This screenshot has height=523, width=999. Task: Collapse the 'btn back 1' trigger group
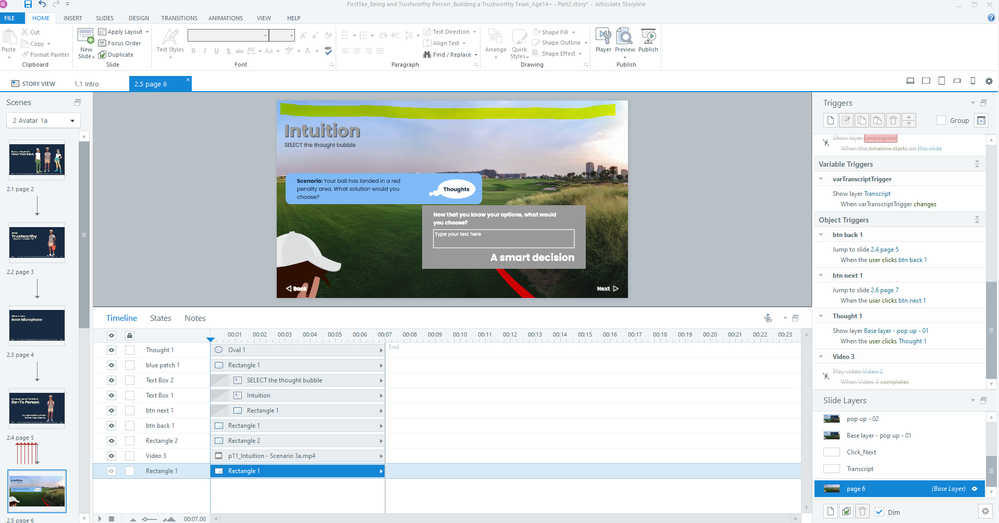point(820,235)
